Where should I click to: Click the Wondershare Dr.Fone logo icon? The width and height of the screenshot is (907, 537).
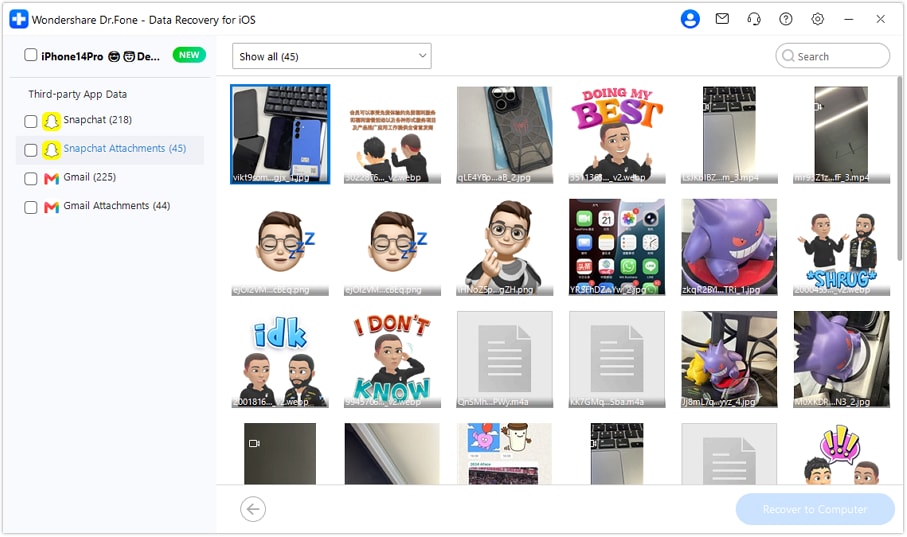coord(19,19)
